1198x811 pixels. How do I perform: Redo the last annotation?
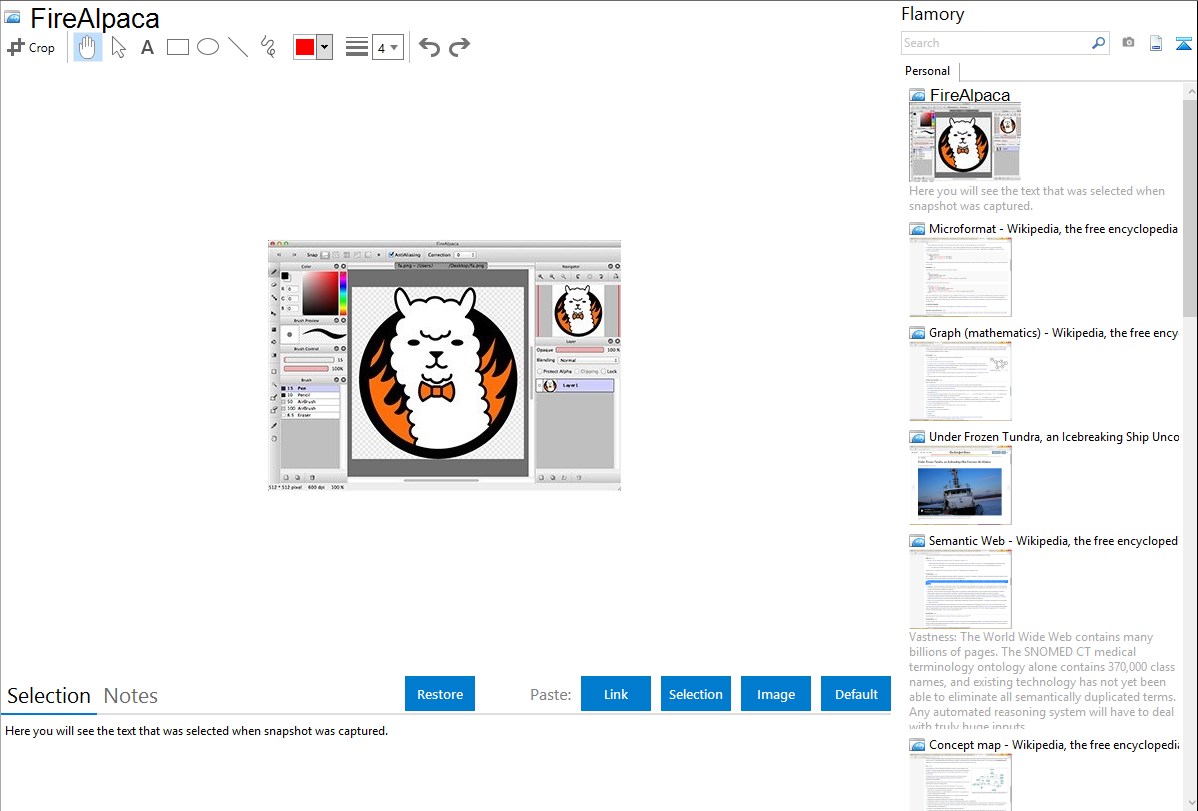tap(459, 47)
